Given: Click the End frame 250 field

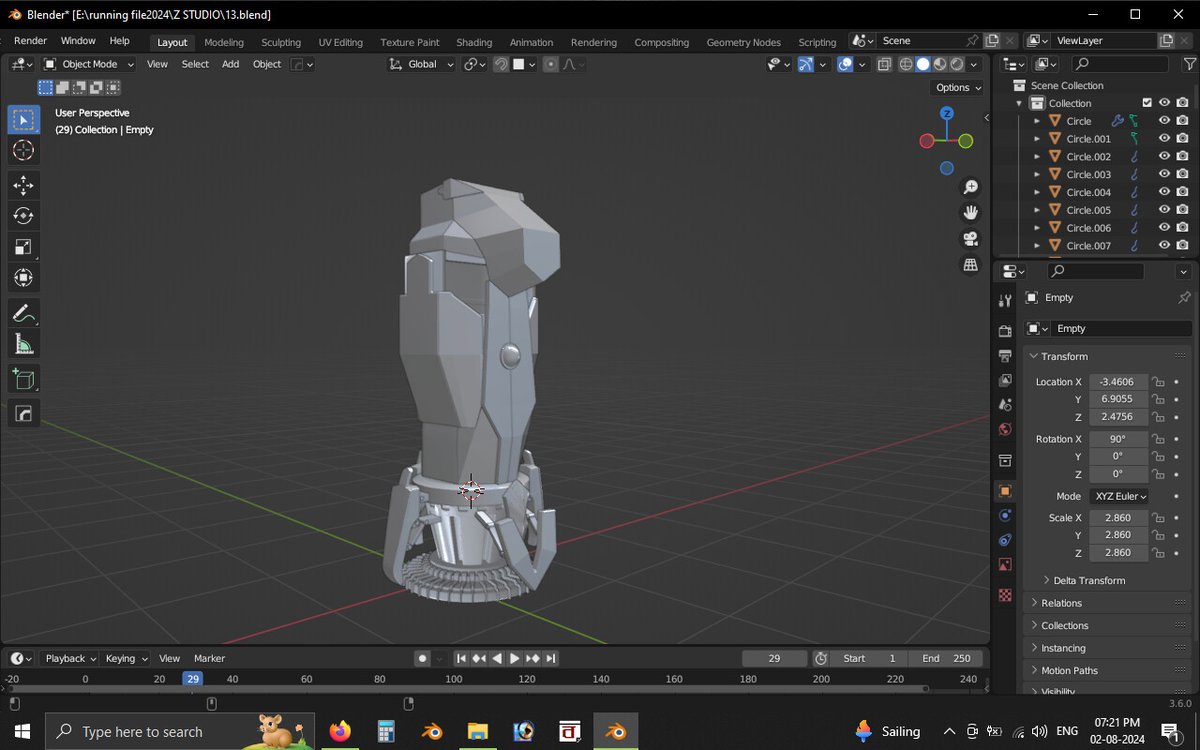Looking at the screenshot, I should [x=945, y=658].
